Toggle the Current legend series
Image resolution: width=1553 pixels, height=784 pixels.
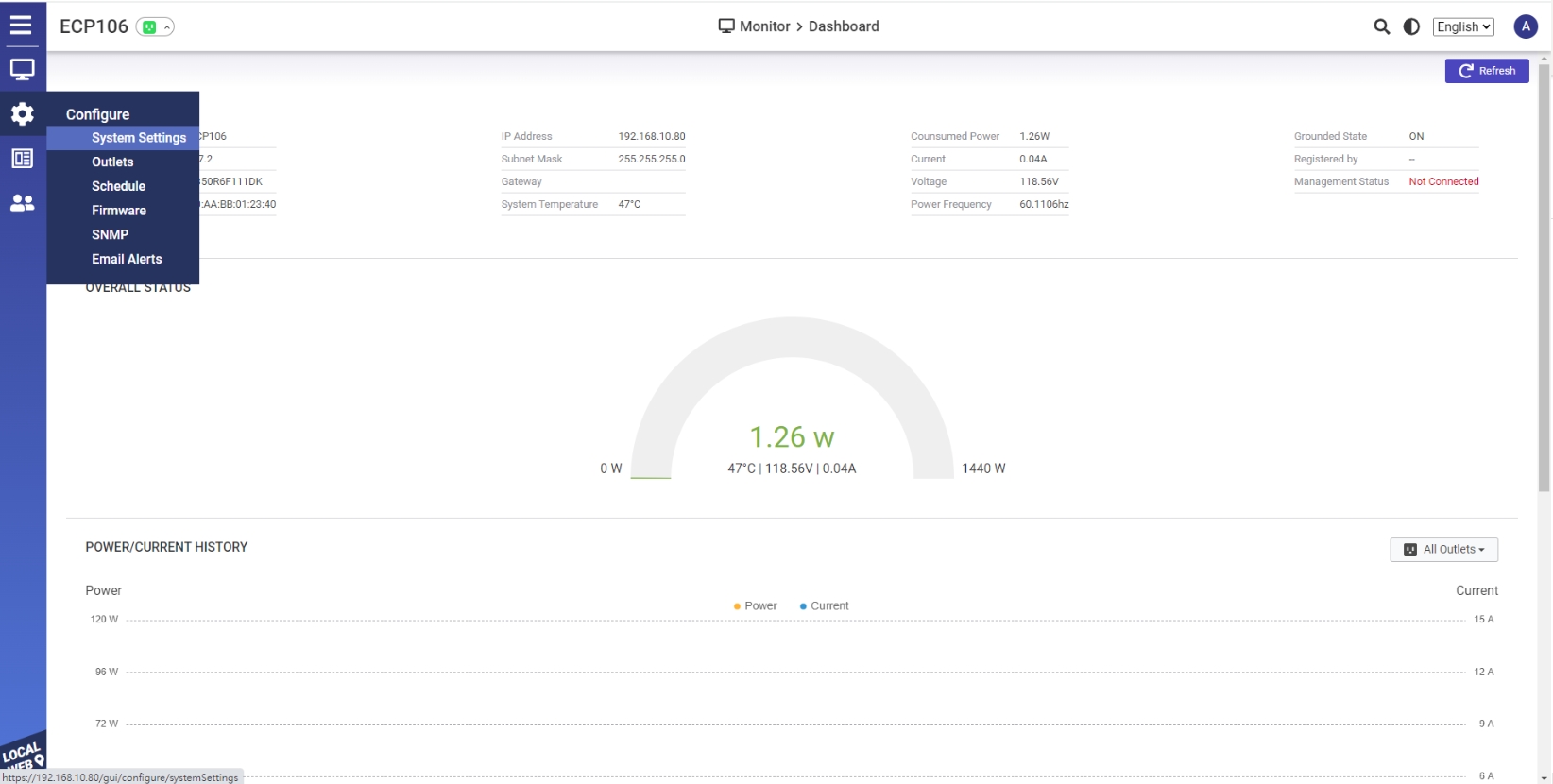pos(824,606)
